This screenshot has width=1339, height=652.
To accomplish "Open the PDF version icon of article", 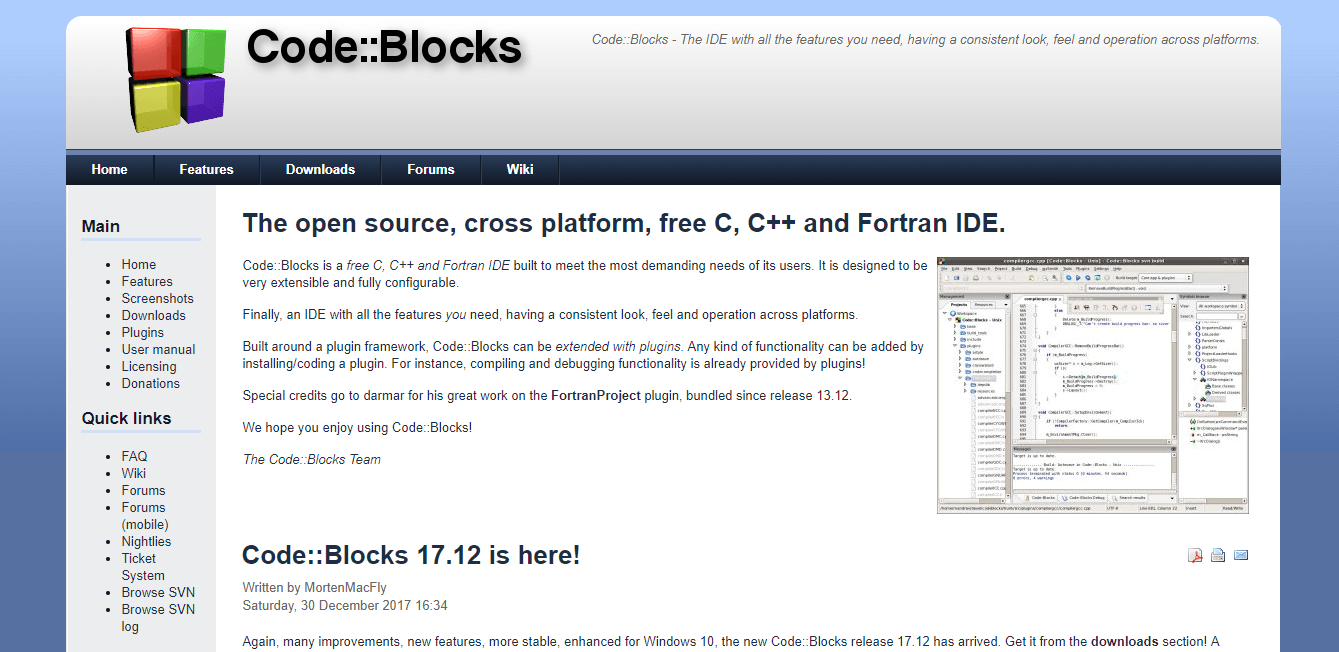I will pyautogui.click(x=1195, y=556).
